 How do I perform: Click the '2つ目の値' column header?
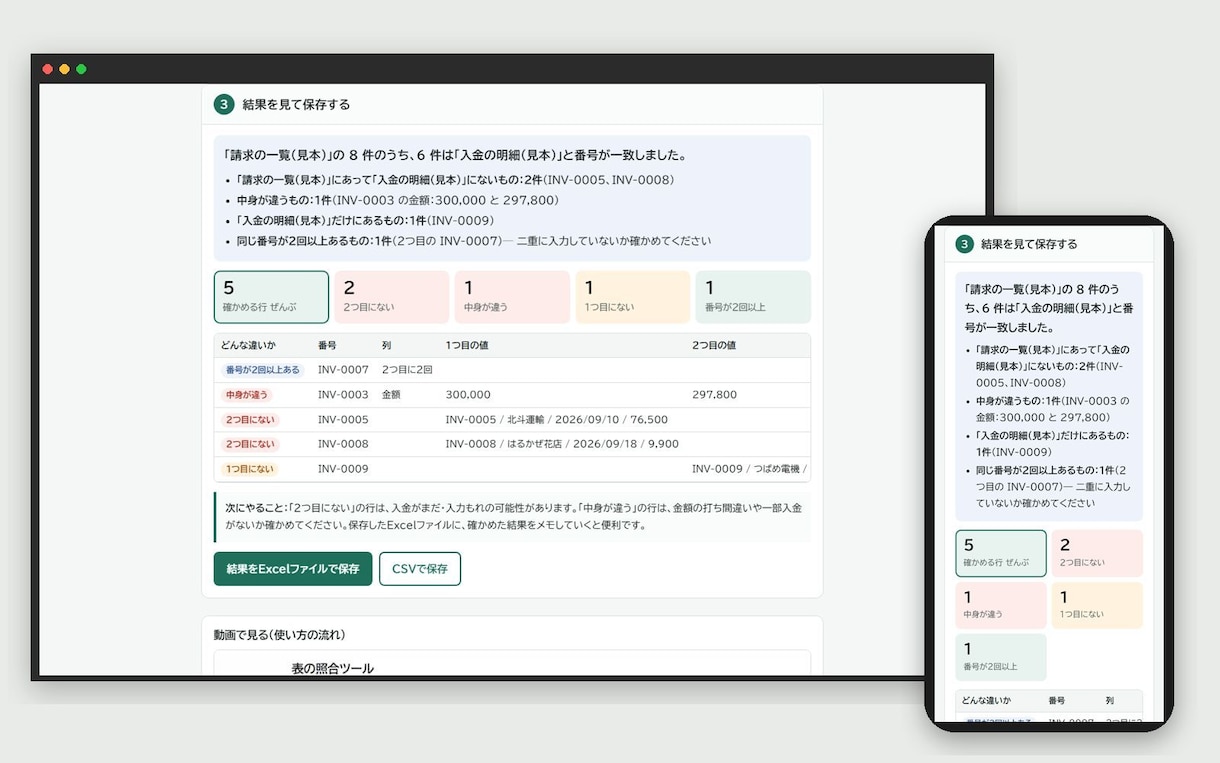(714, 345)
